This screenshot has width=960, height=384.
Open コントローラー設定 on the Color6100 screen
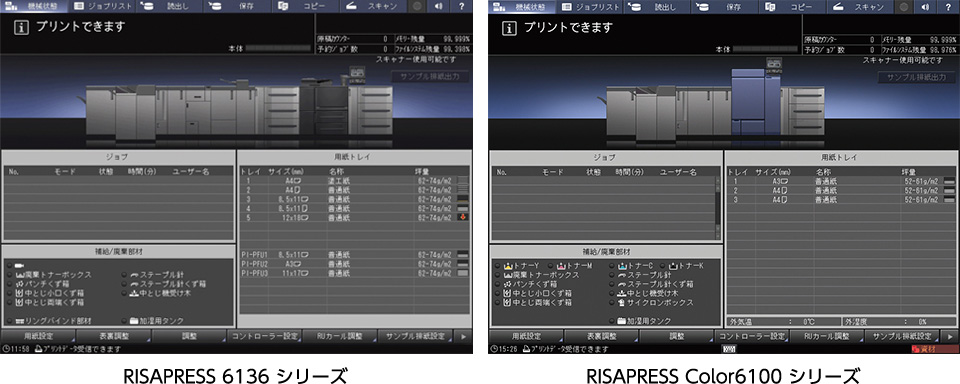[x=752, y=336]
